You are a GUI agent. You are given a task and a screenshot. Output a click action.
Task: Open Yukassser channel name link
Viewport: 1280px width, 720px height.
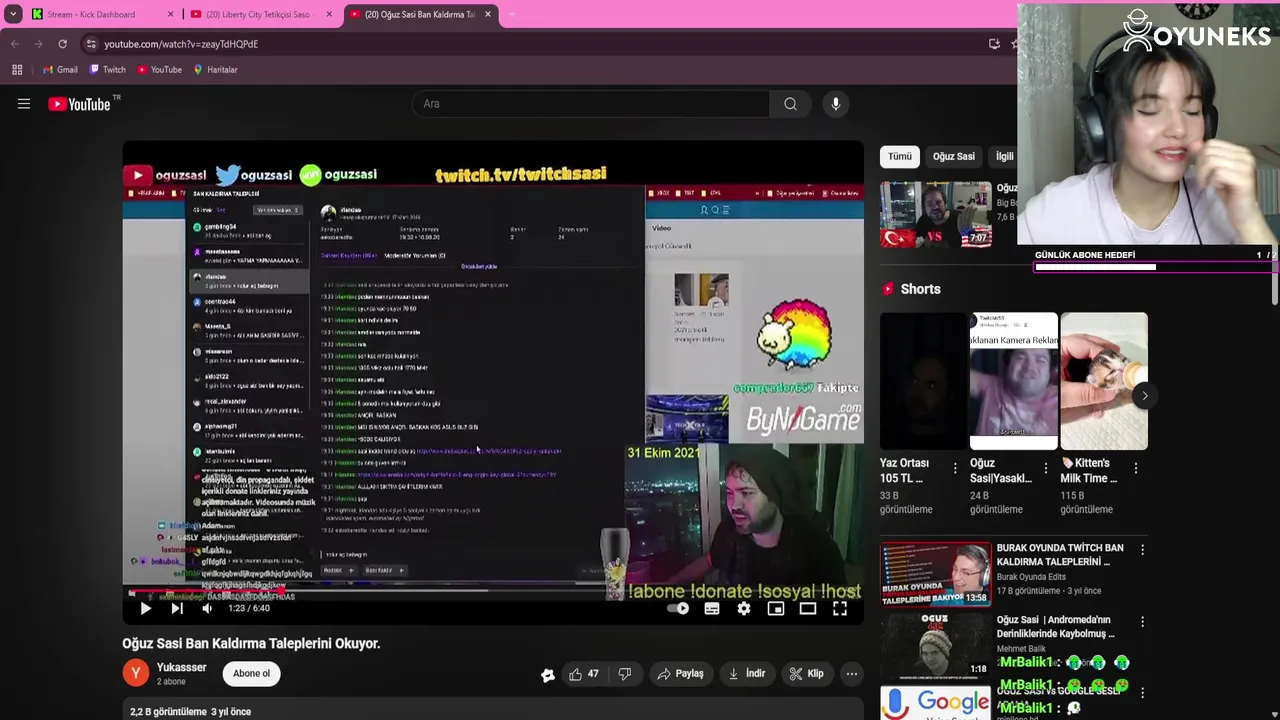tap(181, 667)
